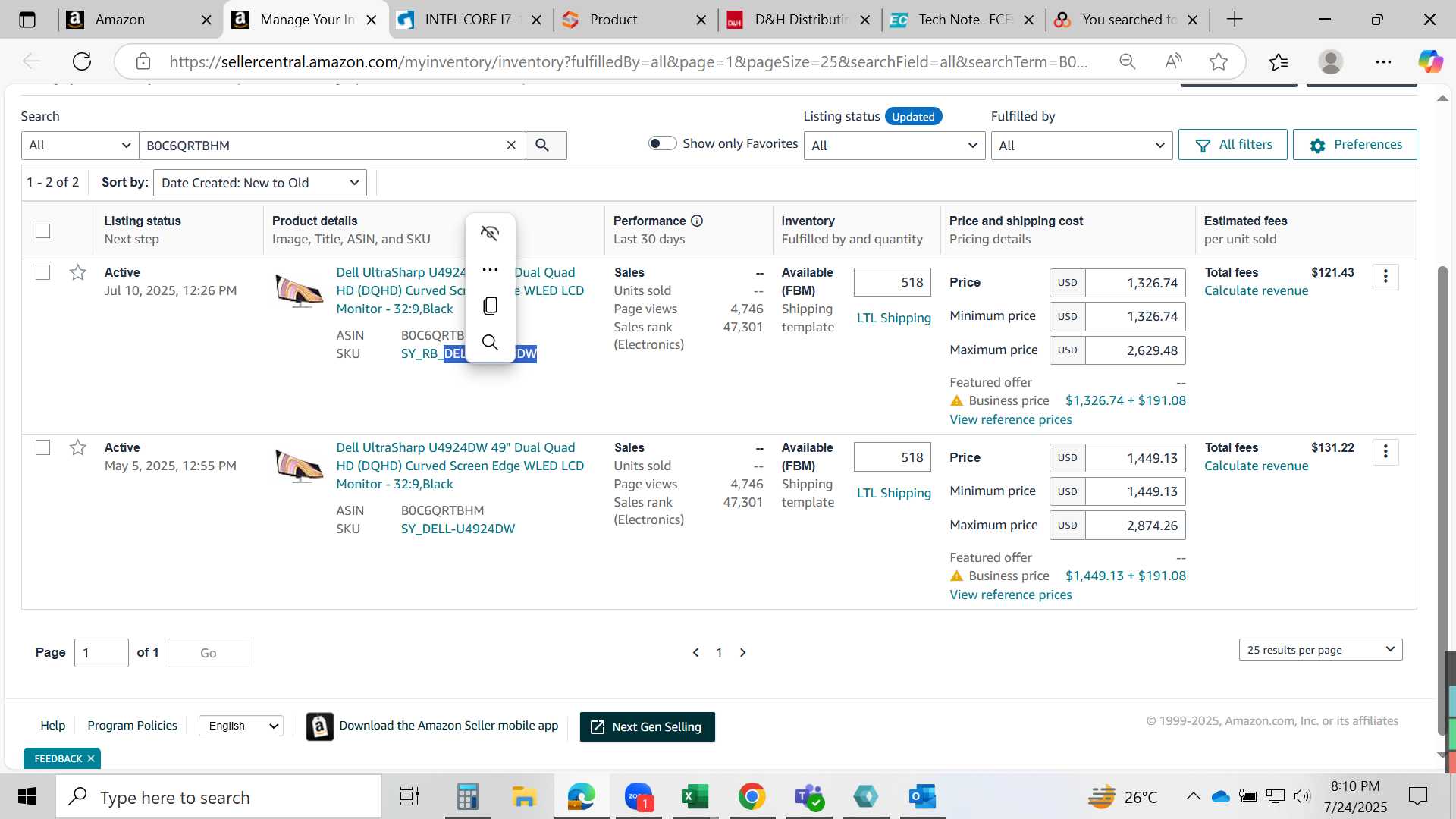Screen dimensions: 1456x819
Task: Click the quantity 518 field in second listing
Action: 892,457
